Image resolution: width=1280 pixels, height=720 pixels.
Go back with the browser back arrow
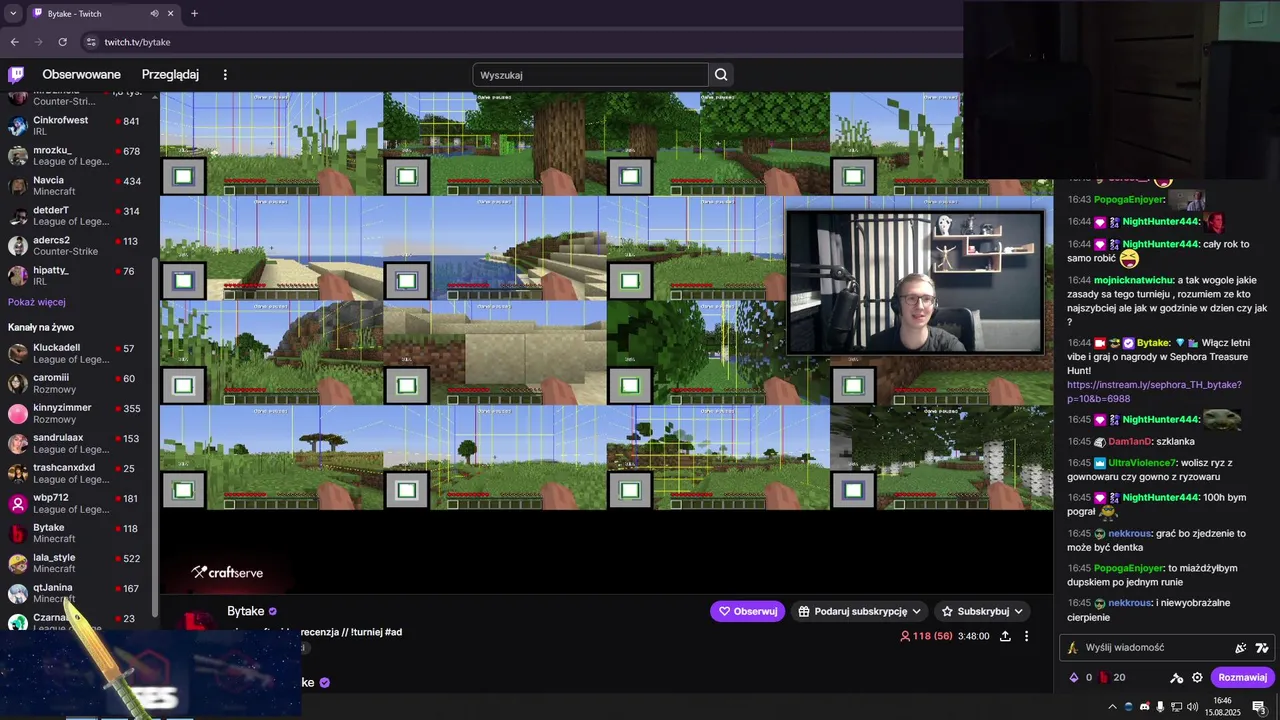tap(14, 42)
